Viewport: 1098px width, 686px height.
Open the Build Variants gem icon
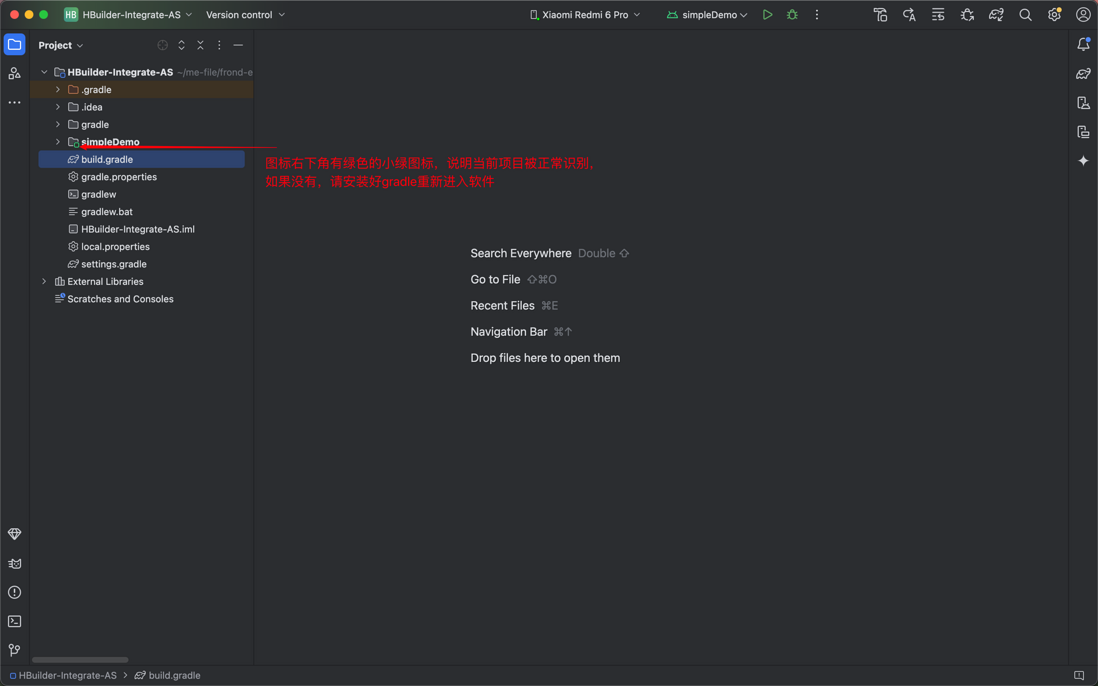coord(14,534)
